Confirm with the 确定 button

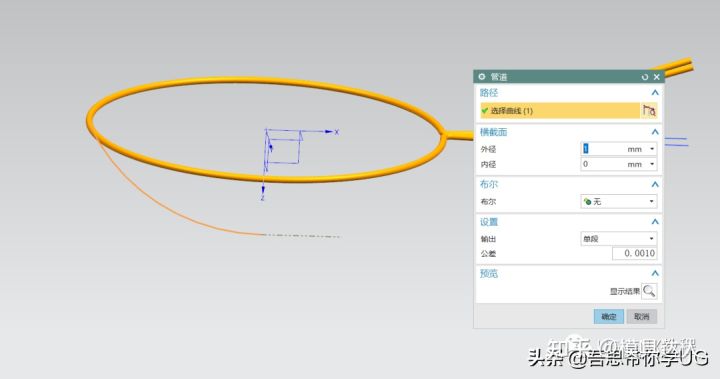(x=608, y=317)
